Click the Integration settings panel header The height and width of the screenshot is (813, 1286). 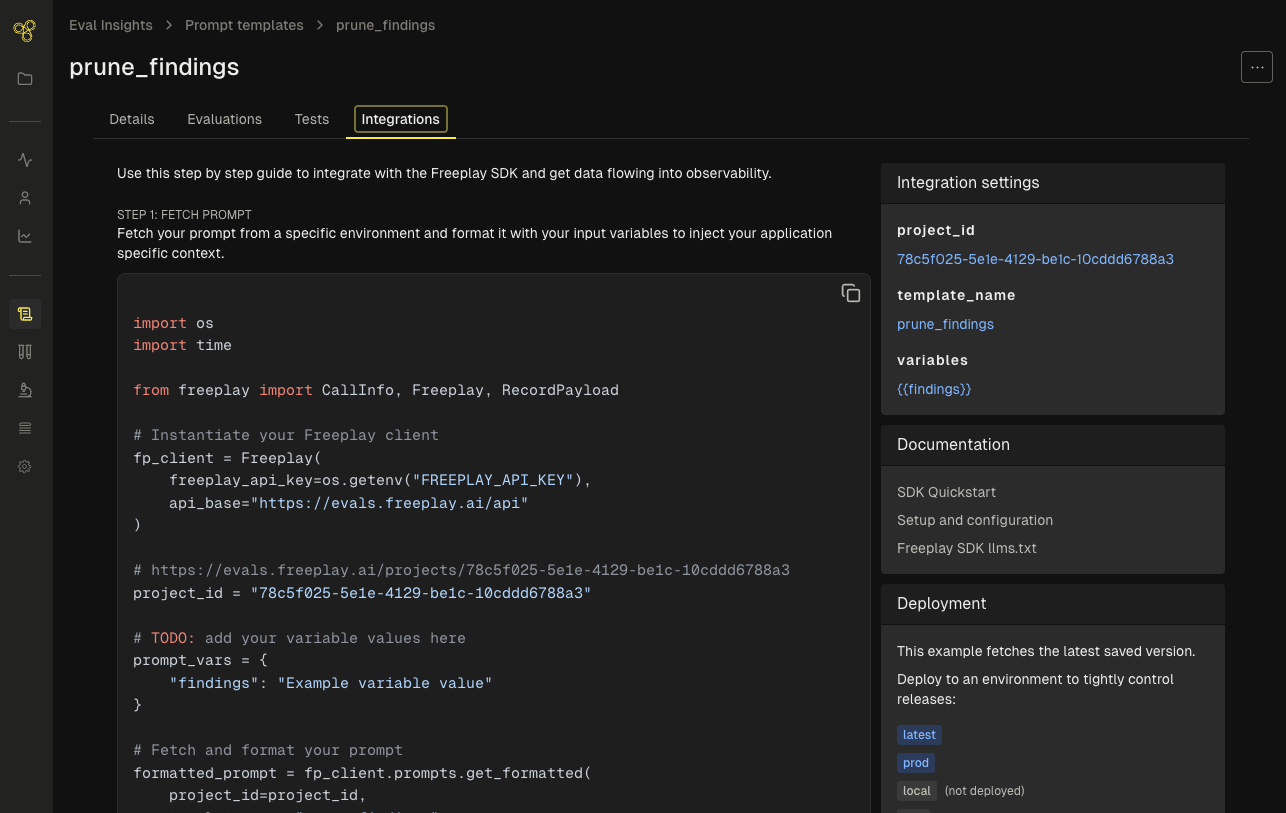tap(1053, 183)
